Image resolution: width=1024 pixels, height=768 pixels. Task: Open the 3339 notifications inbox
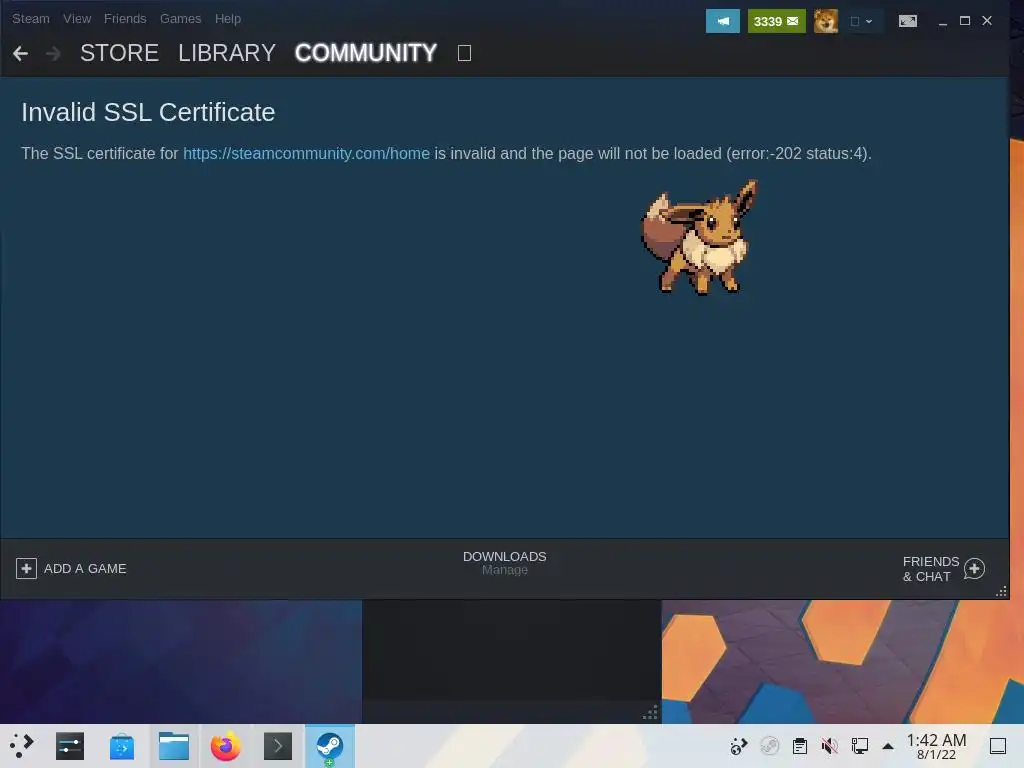point(776,21)
